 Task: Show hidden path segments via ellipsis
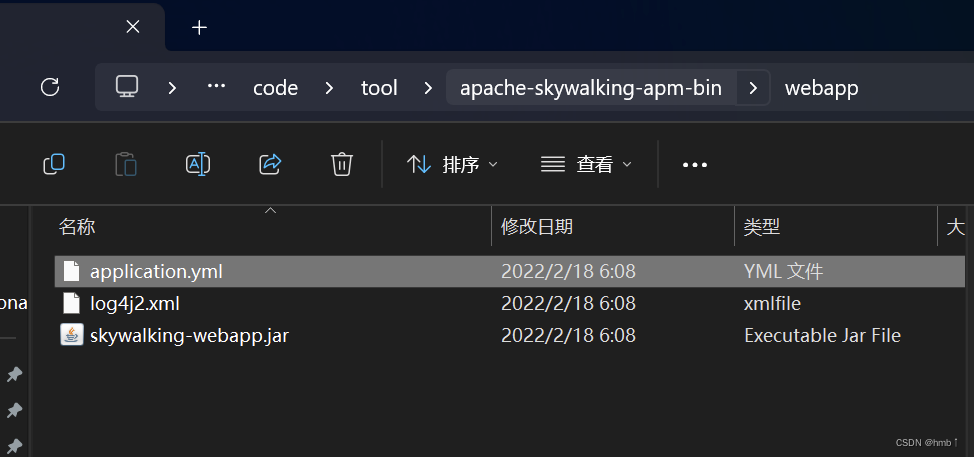(216, 86)
